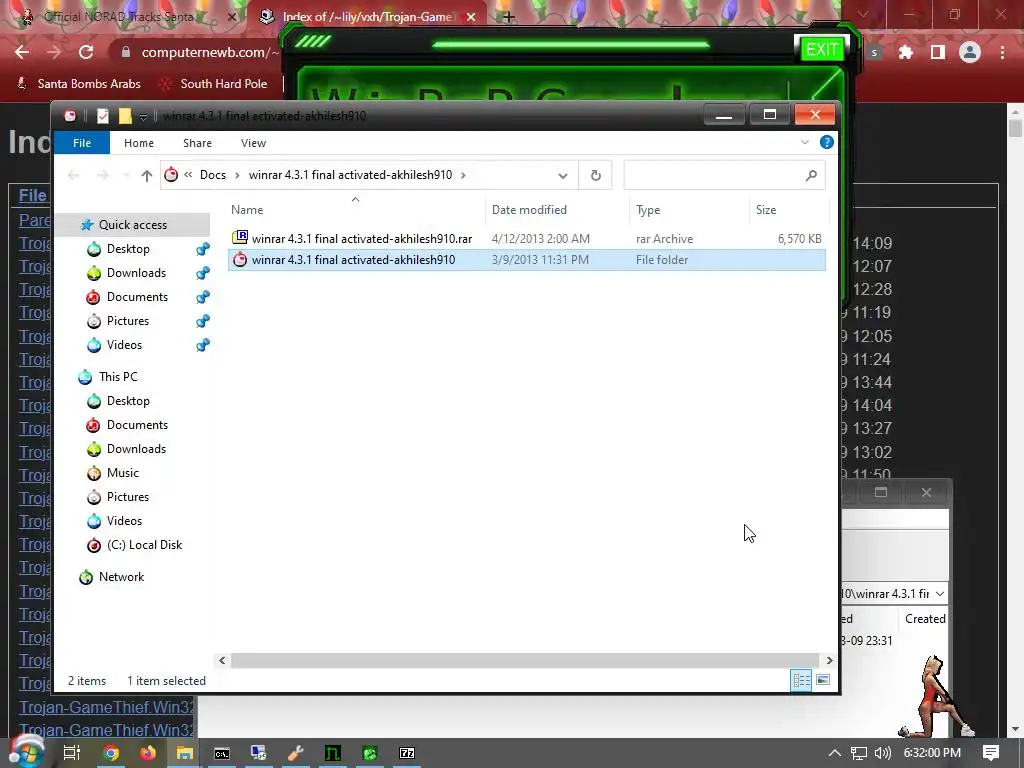Viewport: 1024px width, 768px height.
Task: Open browser profile avatar
Action: pos(970,52)
